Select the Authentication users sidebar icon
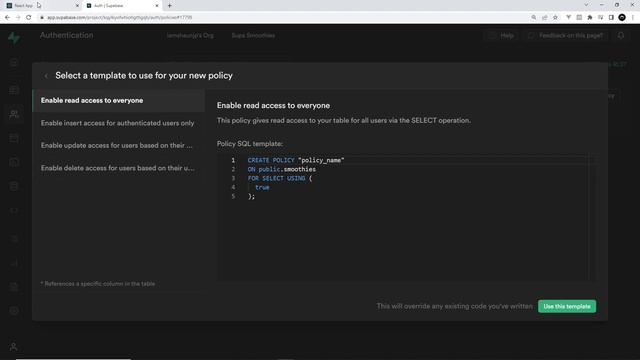The height and width of the screenshot is (360, 640). [x=14, y=114]
